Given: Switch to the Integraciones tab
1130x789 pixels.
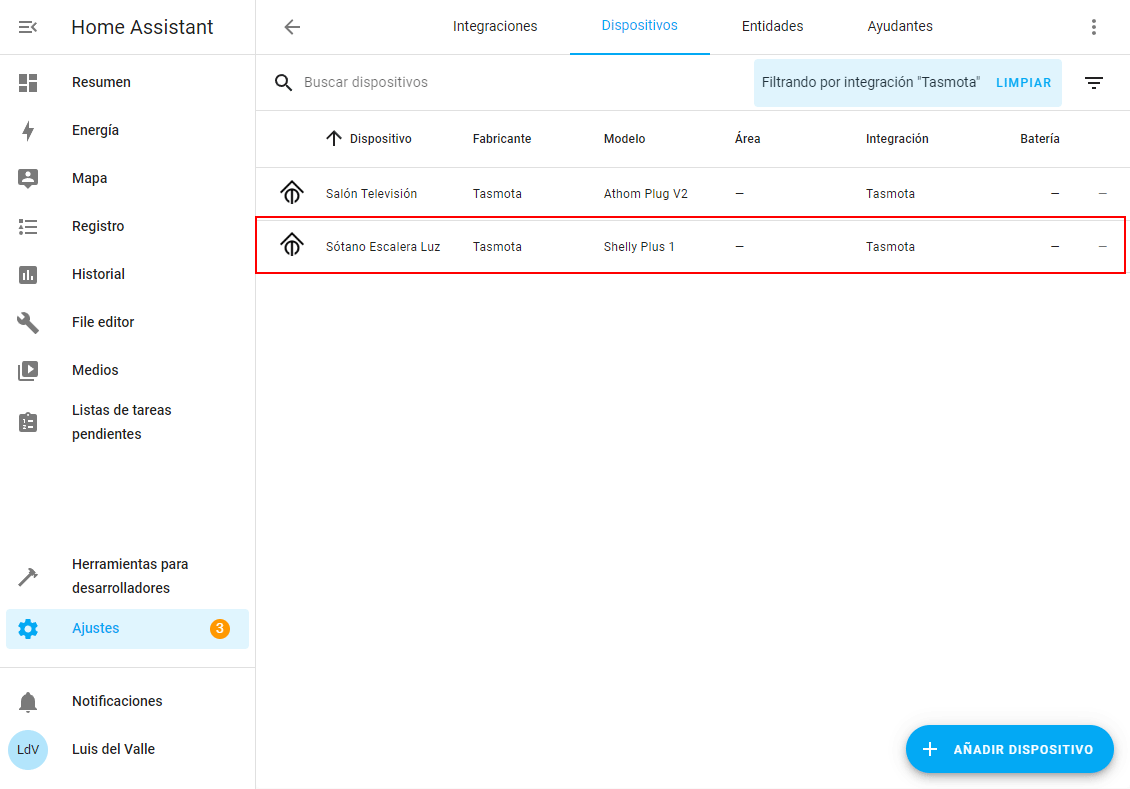Looking at the screenshot, I should point(495,26).
